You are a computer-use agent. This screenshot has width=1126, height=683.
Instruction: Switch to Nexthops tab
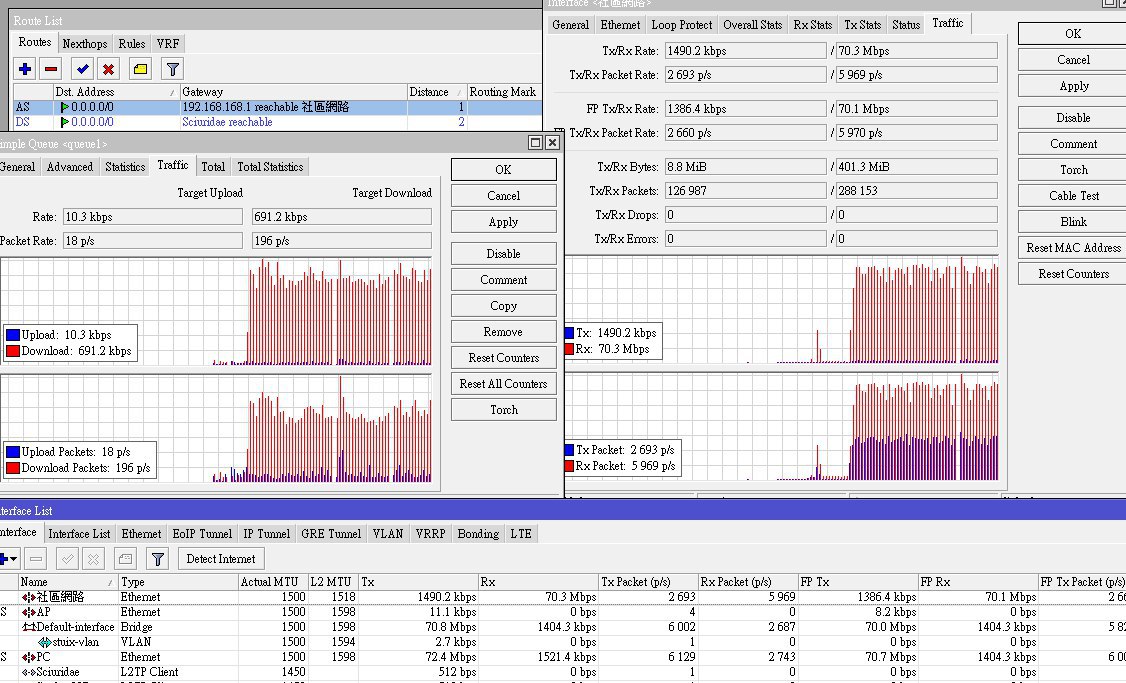point(85,44)
